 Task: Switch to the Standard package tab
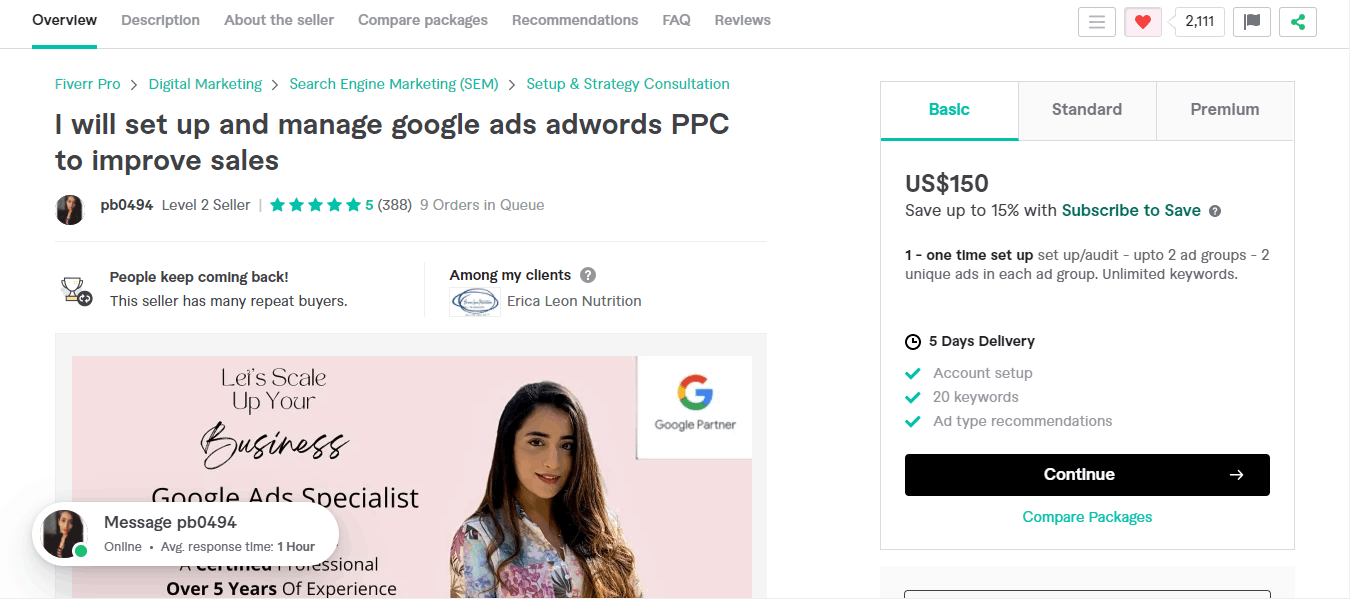1087,110
